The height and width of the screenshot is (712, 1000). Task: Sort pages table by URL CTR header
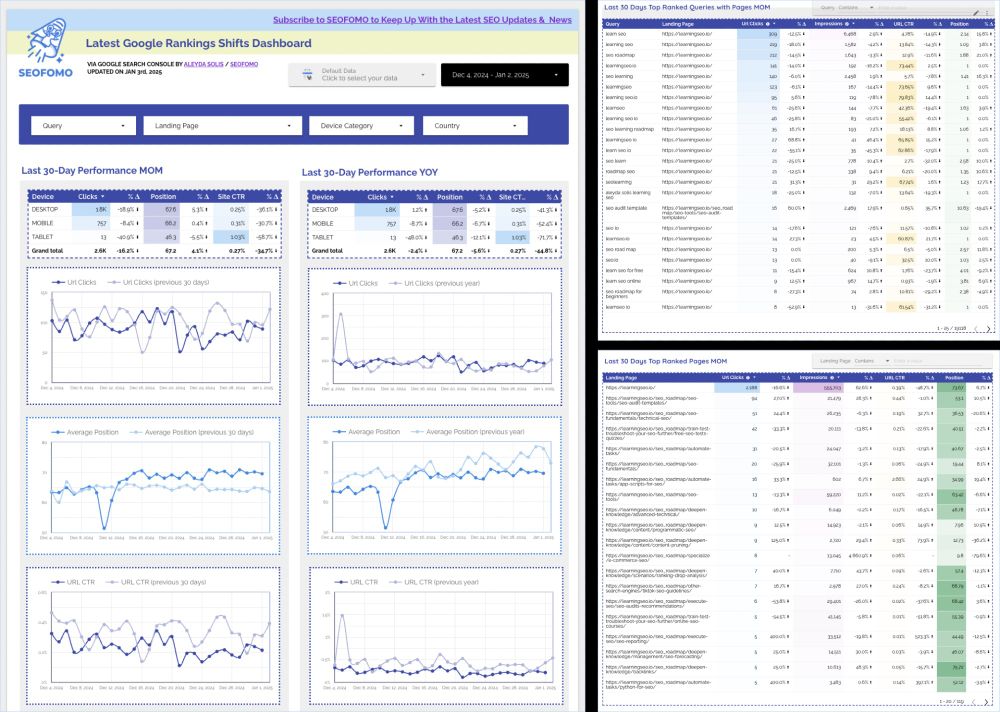(x=895, y=378)
